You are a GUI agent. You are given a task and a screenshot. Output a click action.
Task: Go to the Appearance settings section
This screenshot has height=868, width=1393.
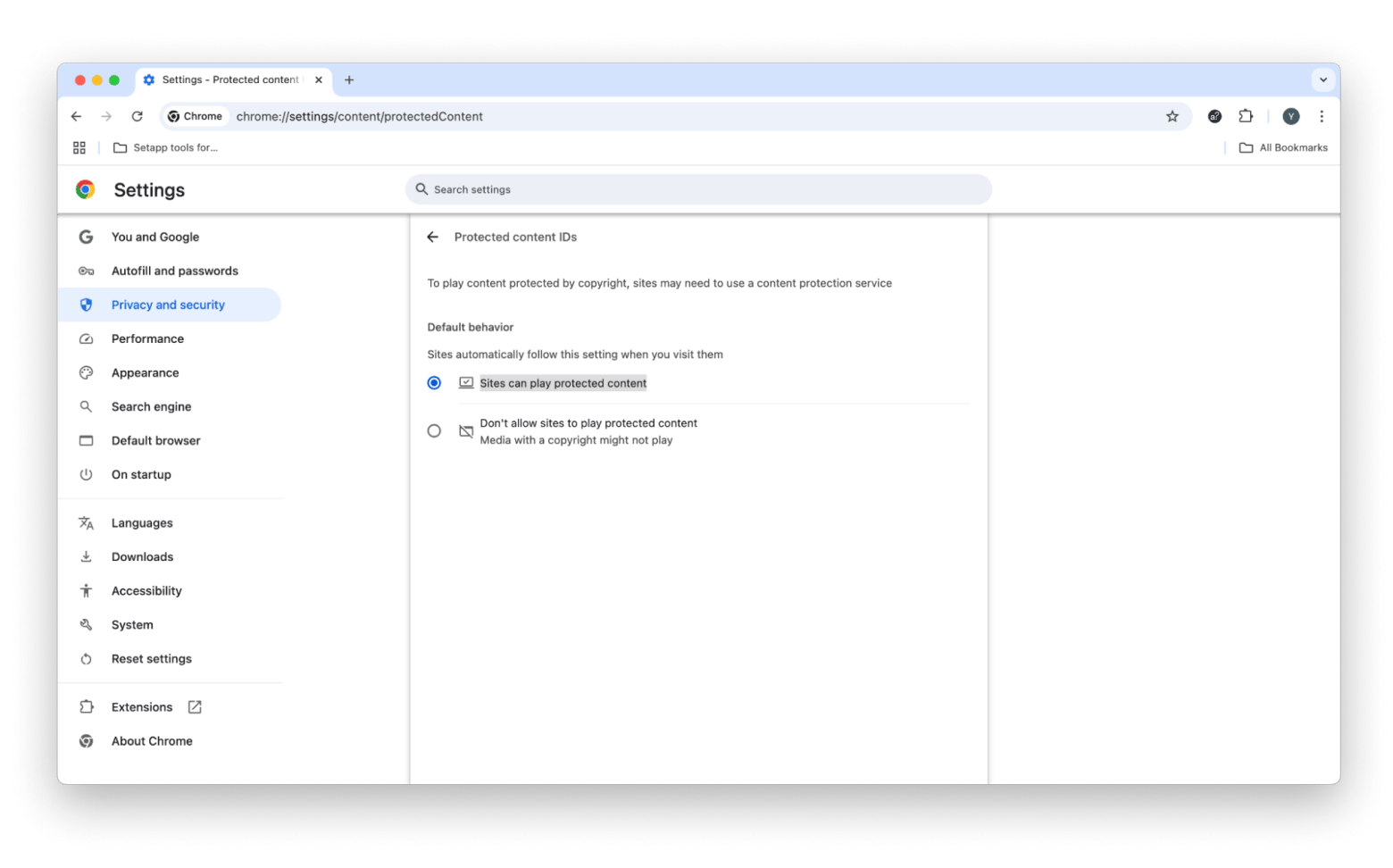click(x=145, y=372)
